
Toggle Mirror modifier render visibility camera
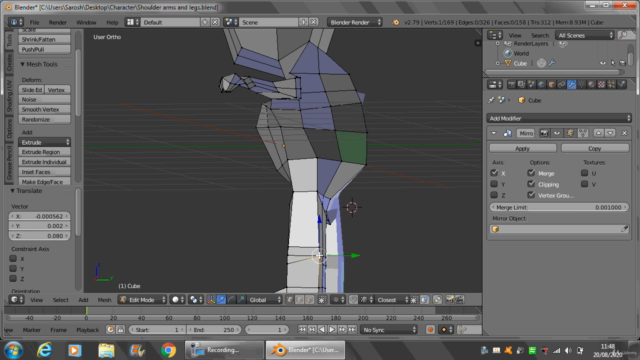coord(544,133)
